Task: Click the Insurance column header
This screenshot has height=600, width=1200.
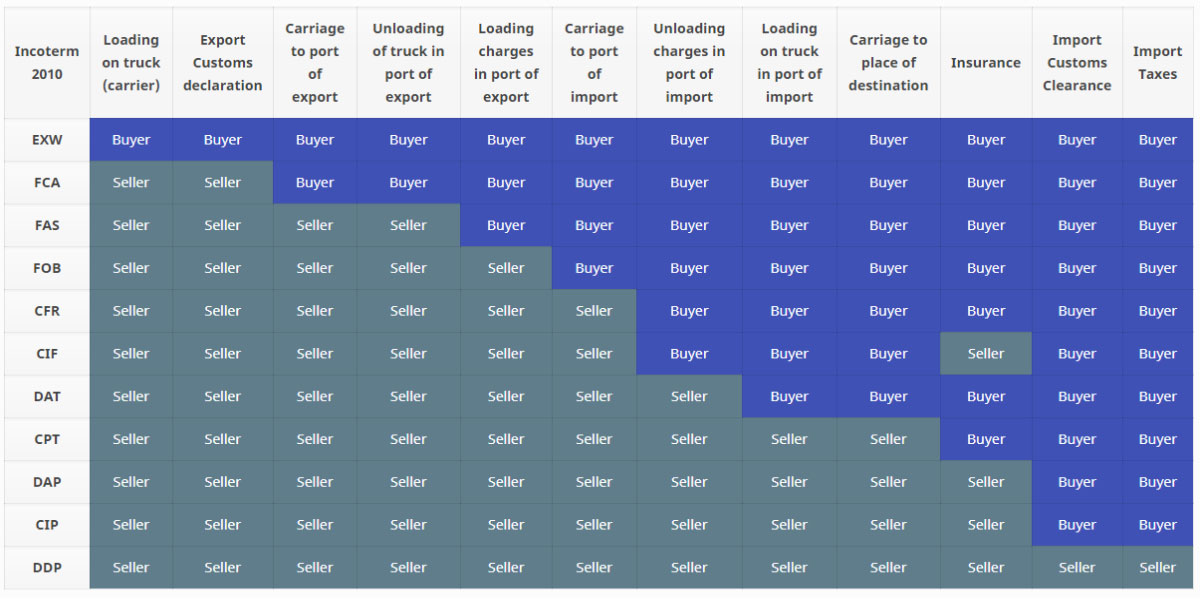Action: [x=985, y=63]
